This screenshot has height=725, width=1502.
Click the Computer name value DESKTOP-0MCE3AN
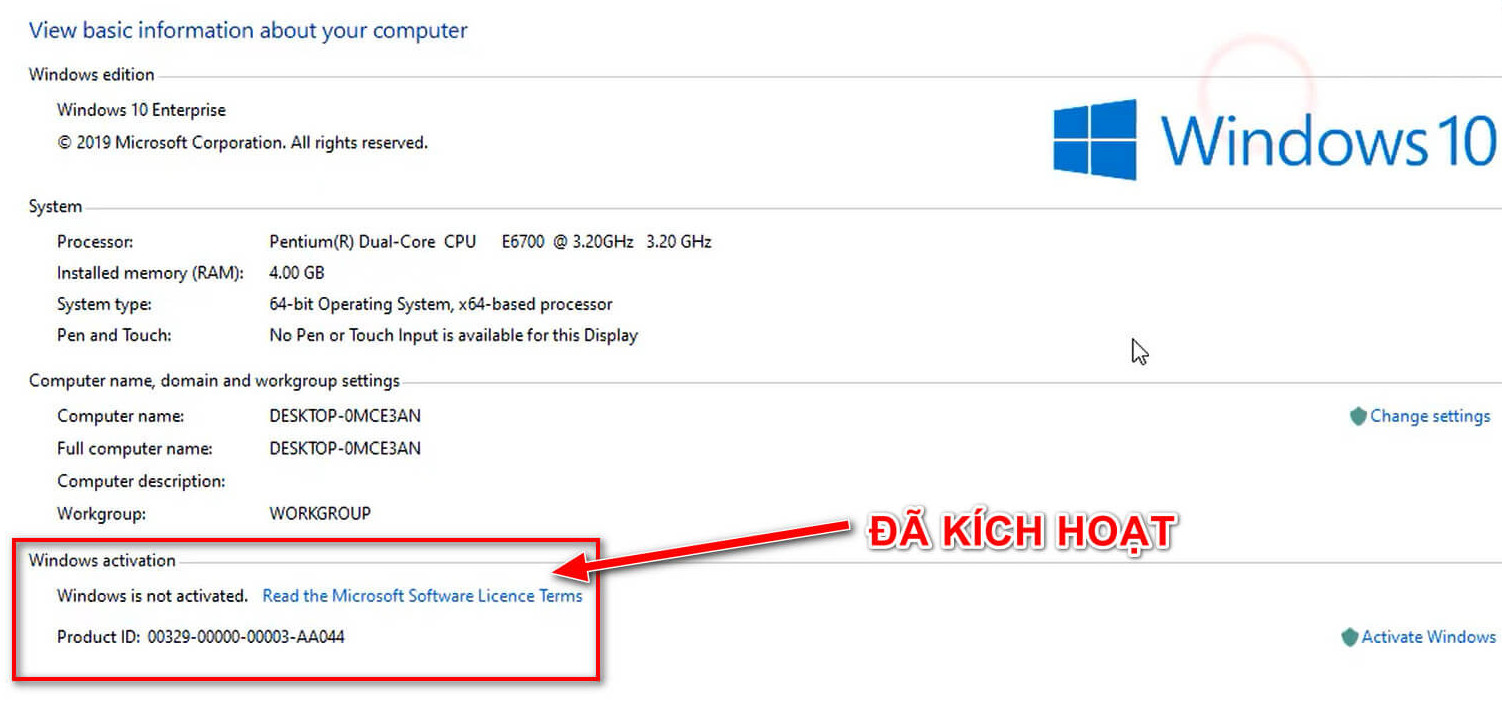[x=345, y=416]
